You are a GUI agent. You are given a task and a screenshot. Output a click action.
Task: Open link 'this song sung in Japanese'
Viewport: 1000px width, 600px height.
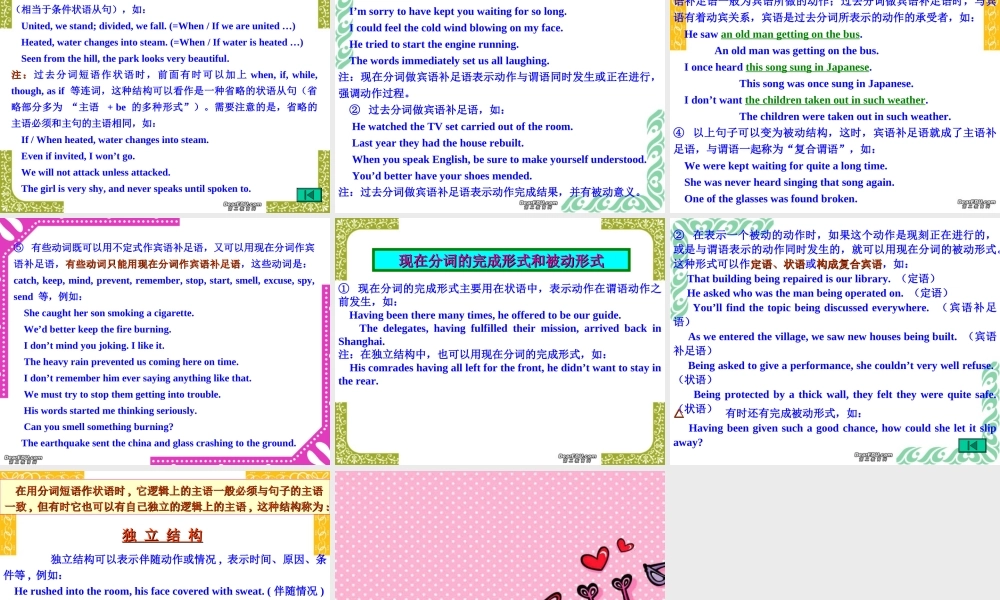(x=807, y=67)
